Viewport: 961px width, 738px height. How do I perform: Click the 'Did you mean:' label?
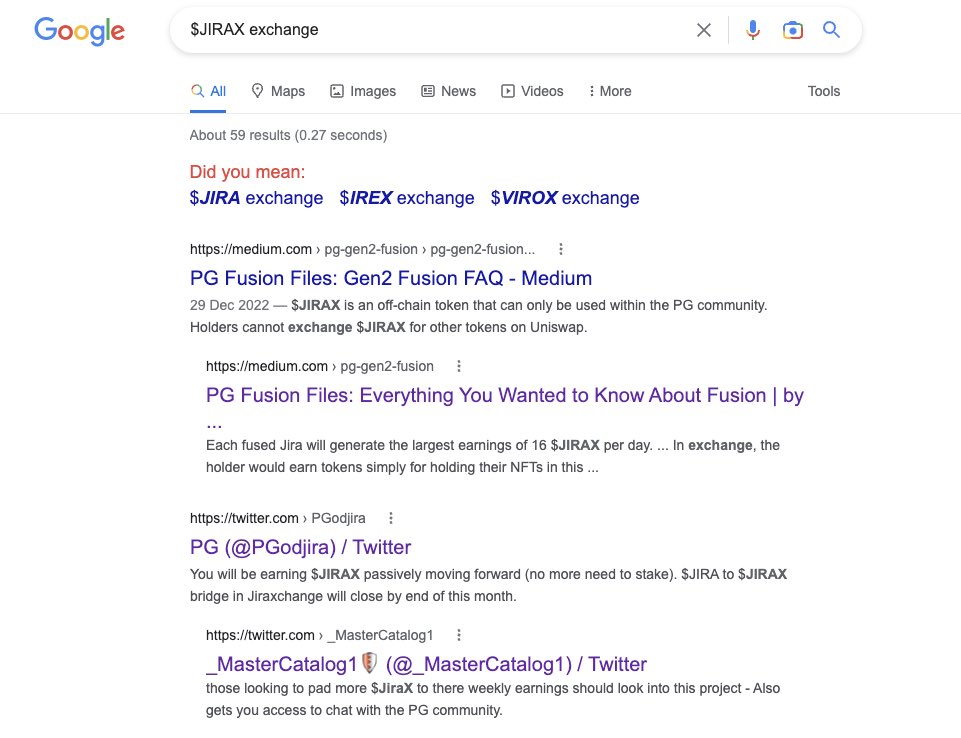pyautogui.click(x=247, y=172)
